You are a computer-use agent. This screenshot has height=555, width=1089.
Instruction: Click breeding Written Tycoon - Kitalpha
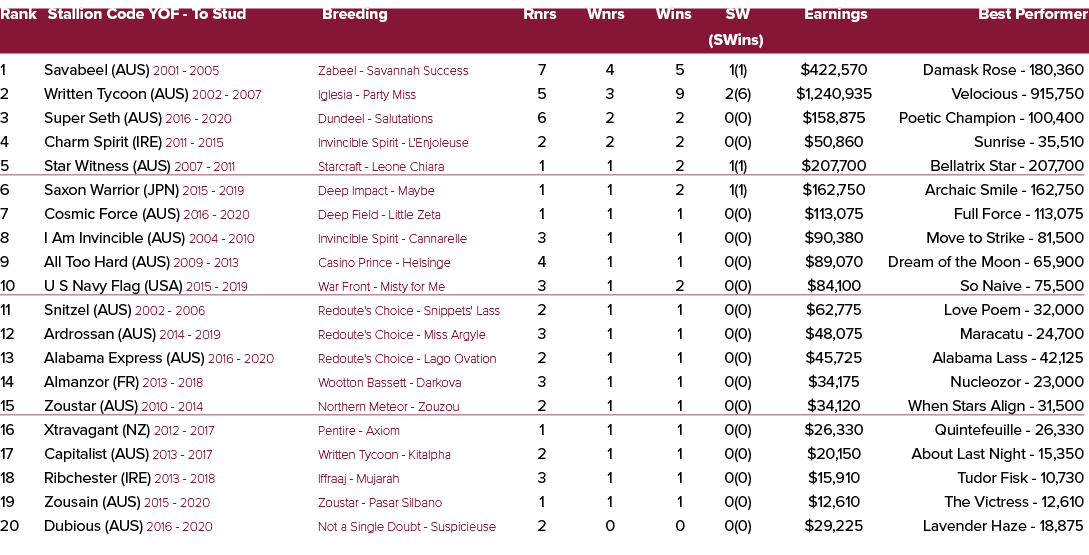pyautogui.click(x=384, y=455)
